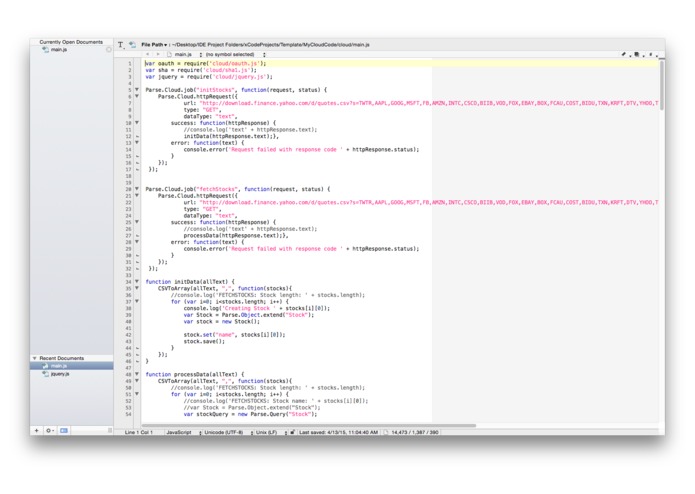
Task: Click the document statistics '14,473 / 1,387 / 390'
Action: (414, 432)
